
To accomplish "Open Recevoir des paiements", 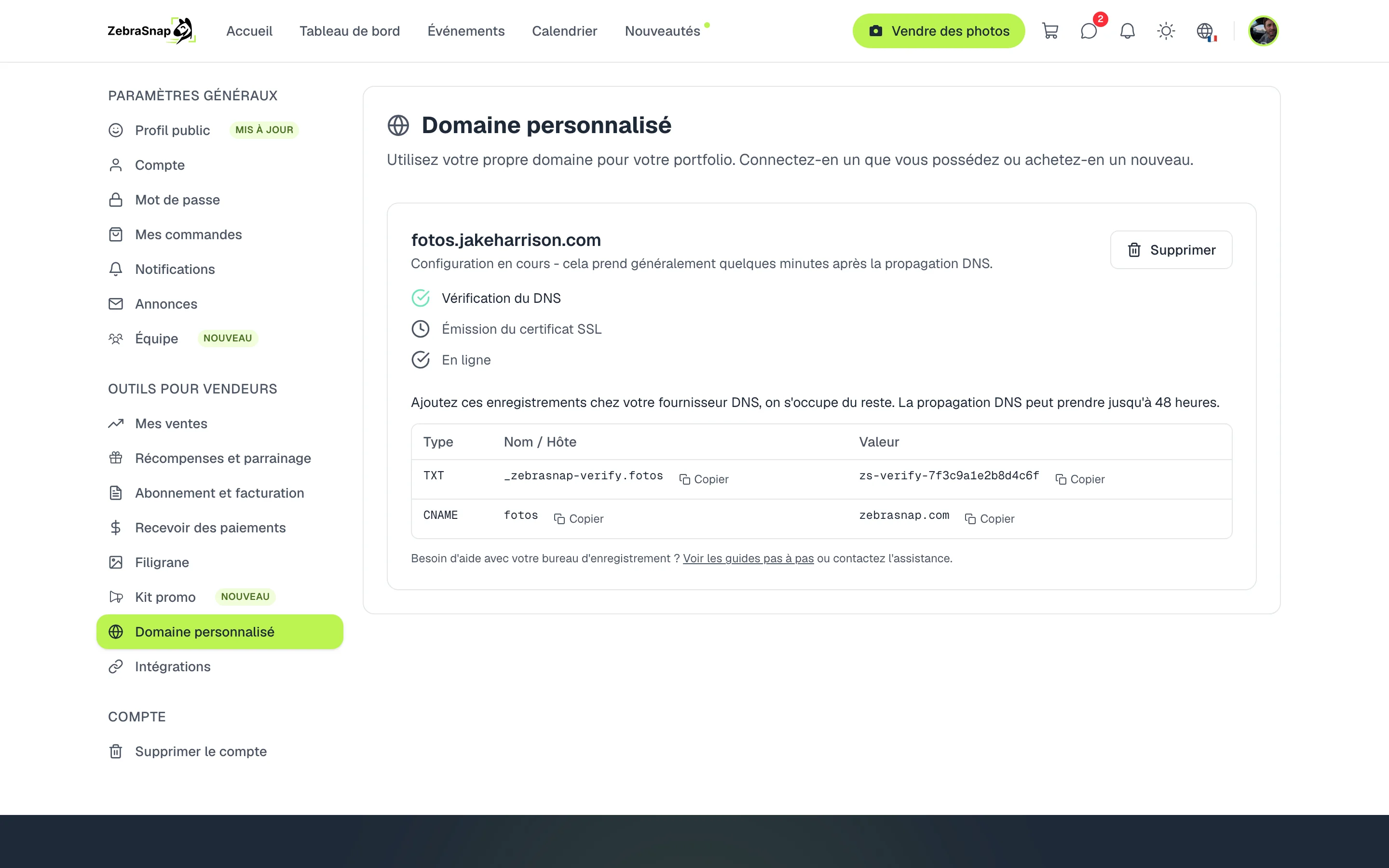I will (220, 528).
